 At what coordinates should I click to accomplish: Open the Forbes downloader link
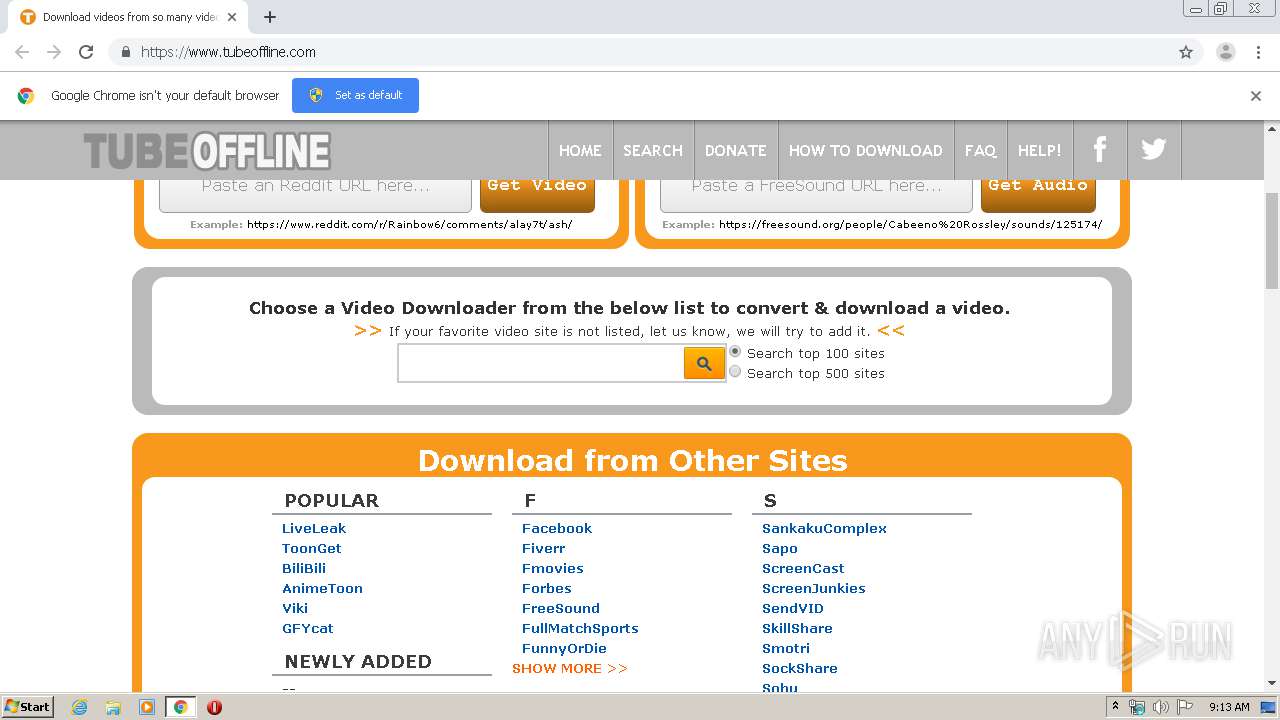[x=547, y=588]
